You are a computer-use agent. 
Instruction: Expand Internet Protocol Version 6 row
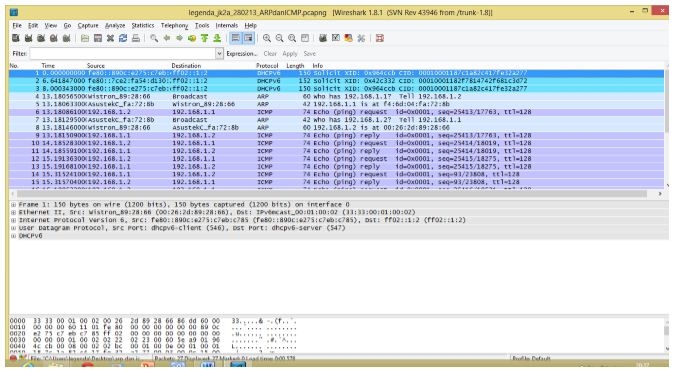(13, 220)
